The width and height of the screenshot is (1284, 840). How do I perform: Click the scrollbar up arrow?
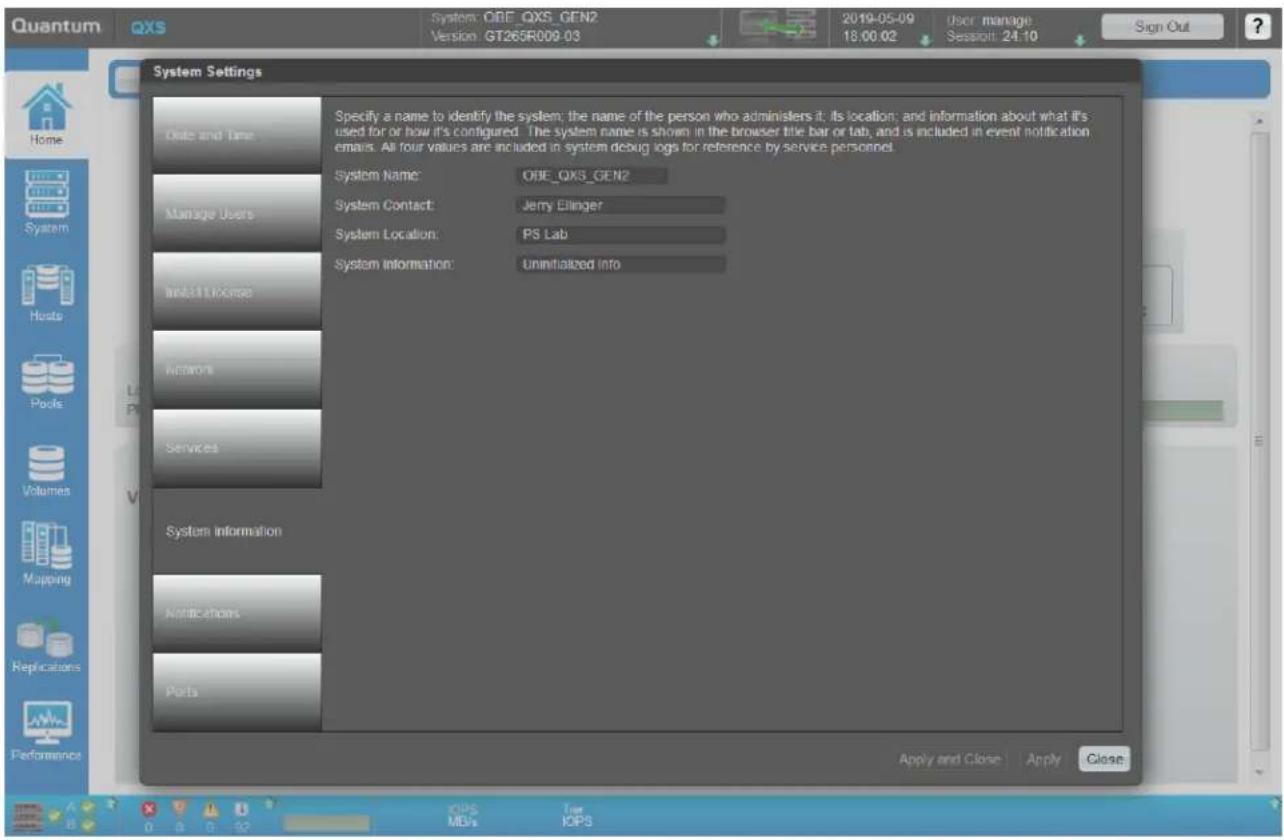(1259, 119)
